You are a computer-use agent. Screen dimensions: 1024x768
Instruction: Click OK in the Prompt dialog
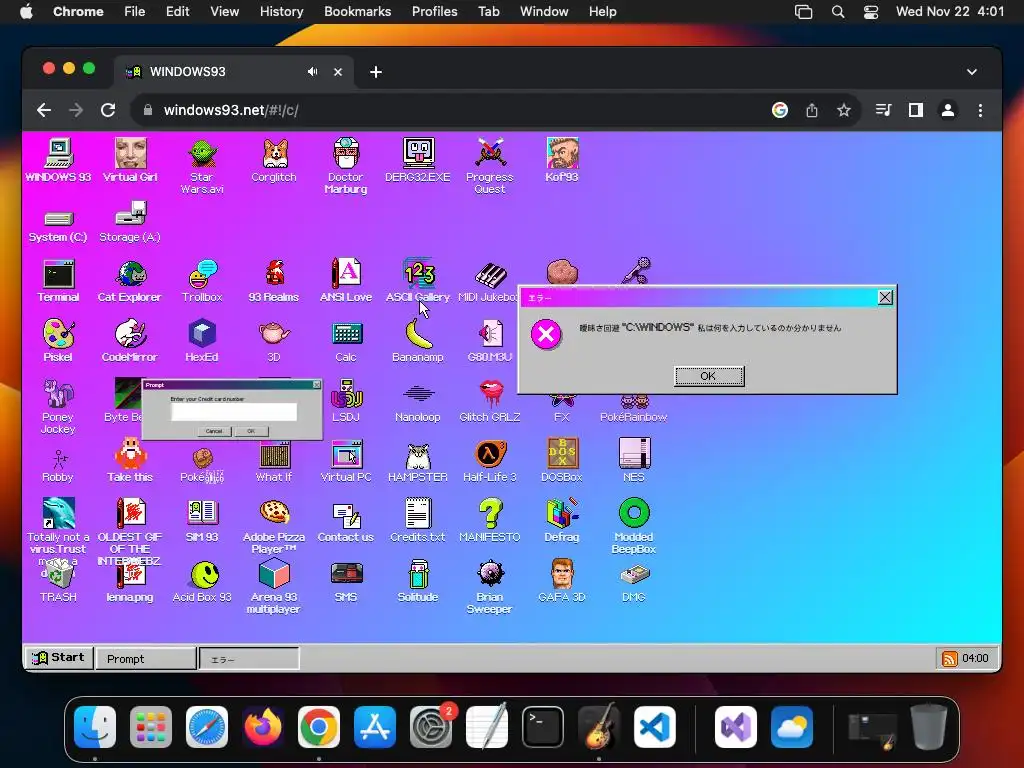251,431
